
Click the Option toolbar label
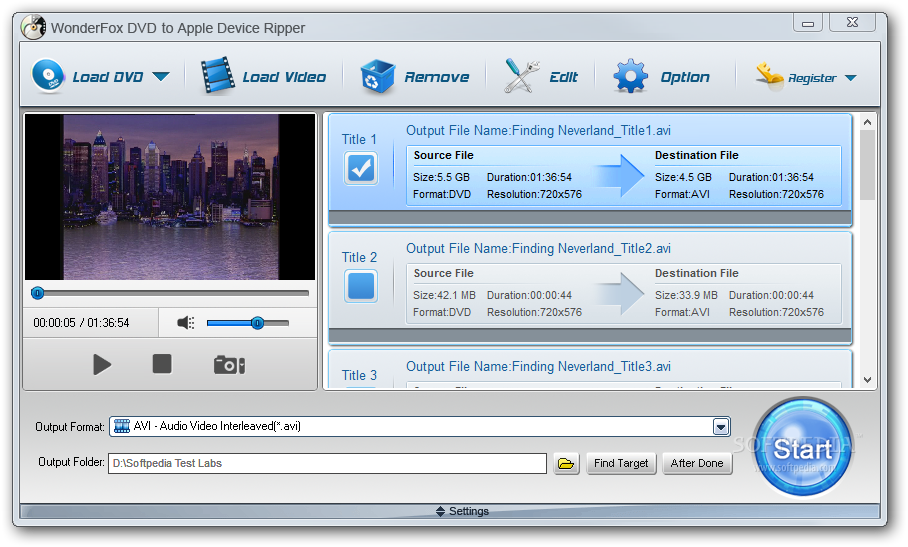pyautogui.click(x=685, y=77)
